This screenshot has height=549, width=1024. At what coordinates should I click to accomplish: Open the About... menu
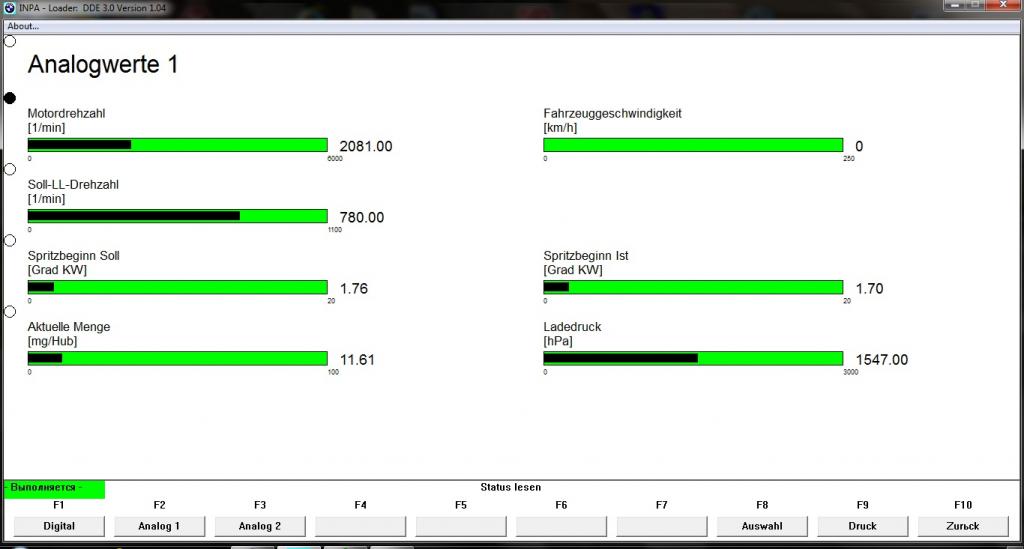point(23,26)
